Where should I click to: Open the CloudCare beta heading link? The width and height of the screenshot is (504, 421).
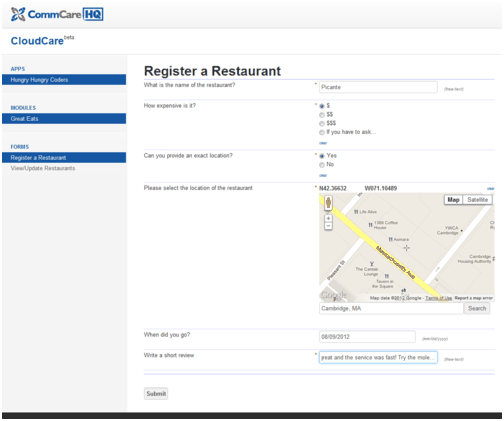click(x=42, y=40)
